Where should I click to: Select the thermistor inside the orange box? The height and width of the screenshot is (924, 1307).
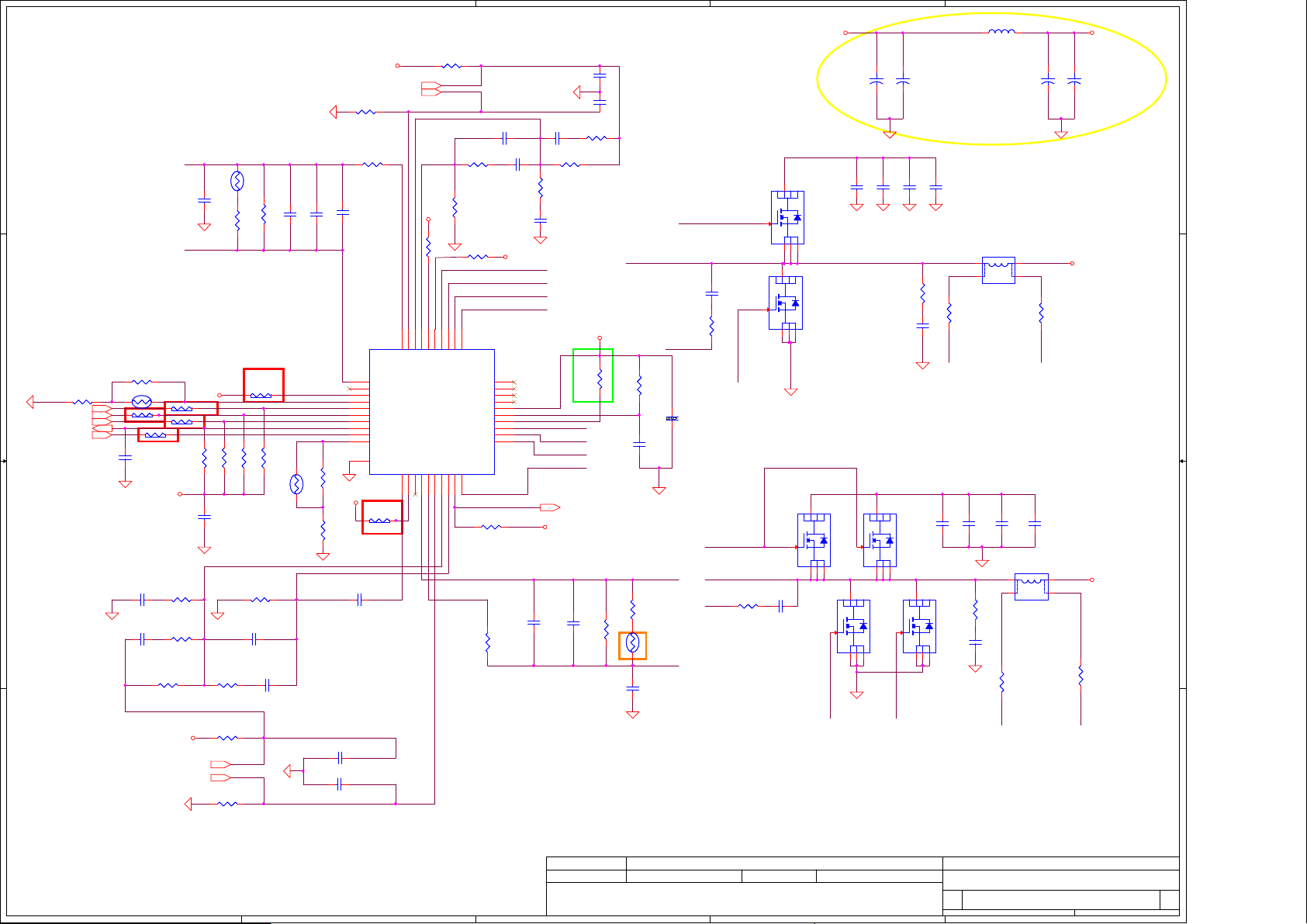tap(632, 642)
